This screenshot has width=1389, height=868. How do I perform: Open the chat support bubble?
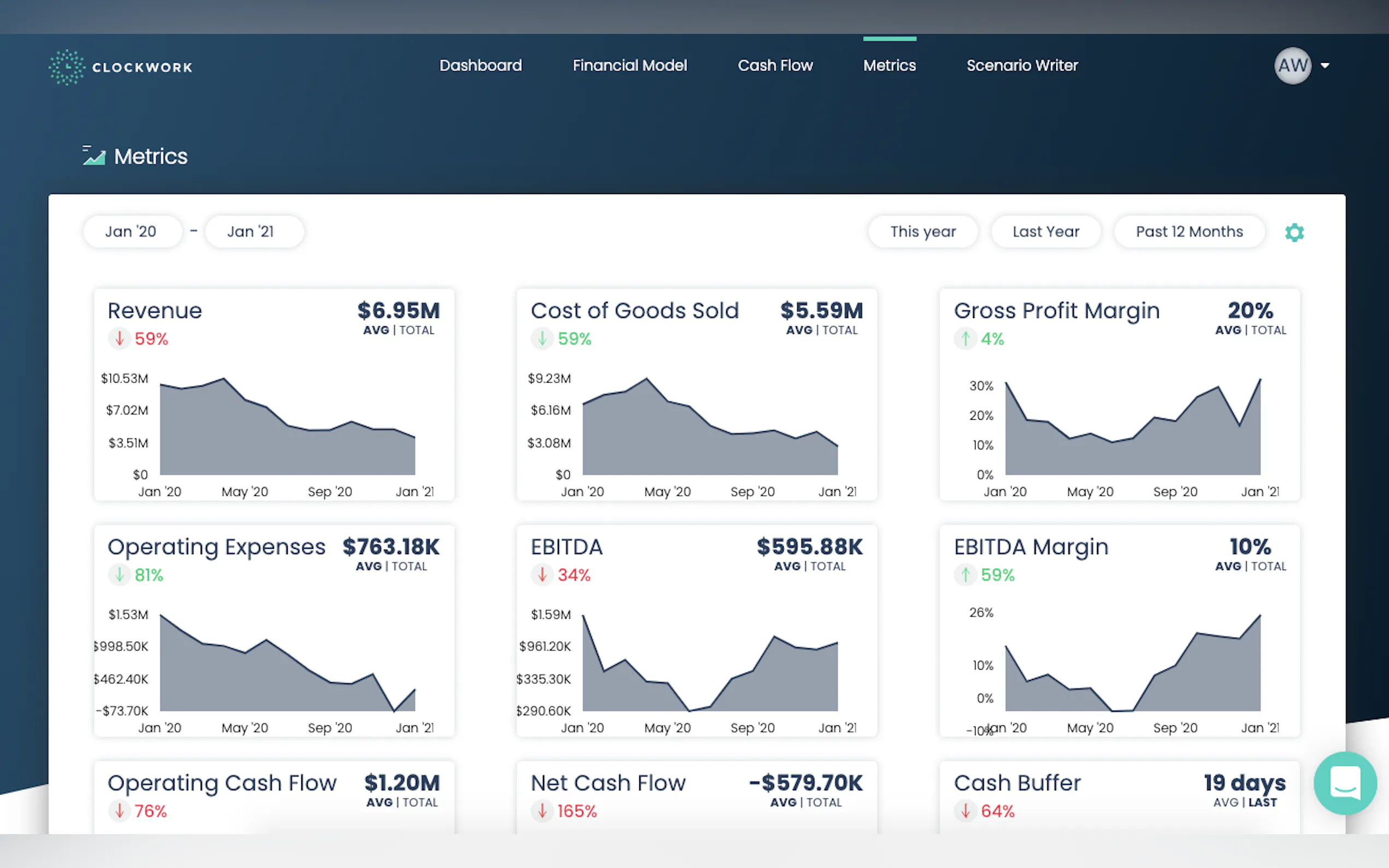(x=1345, y=783)
